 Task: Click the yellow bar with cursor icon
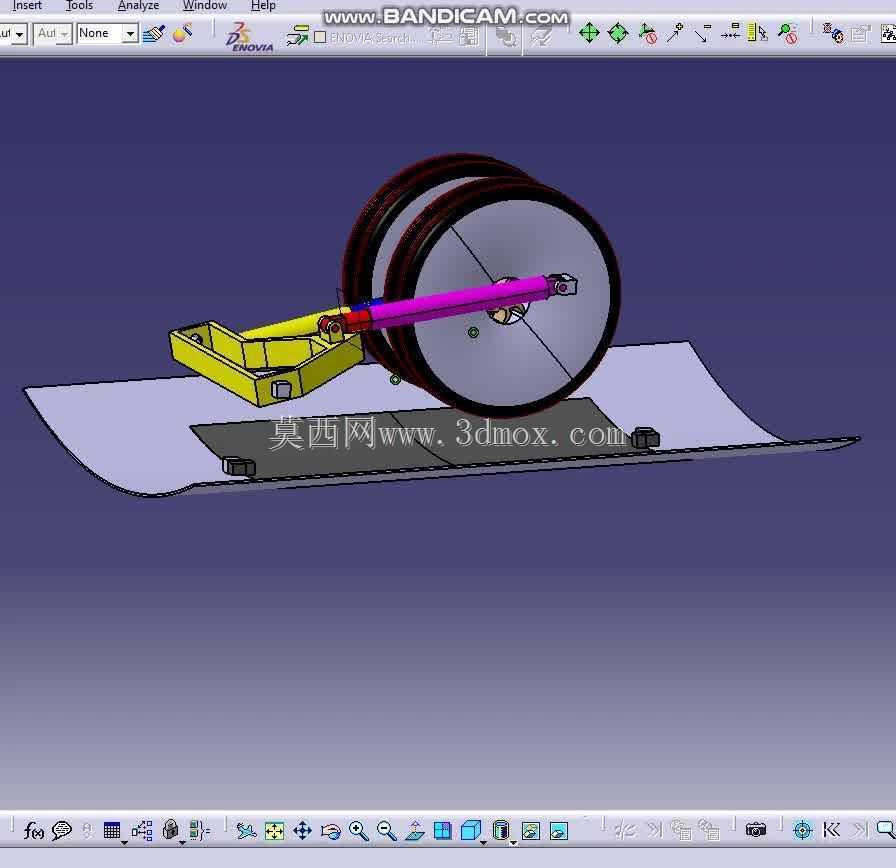pyautogui.click(x=757, y=33)
